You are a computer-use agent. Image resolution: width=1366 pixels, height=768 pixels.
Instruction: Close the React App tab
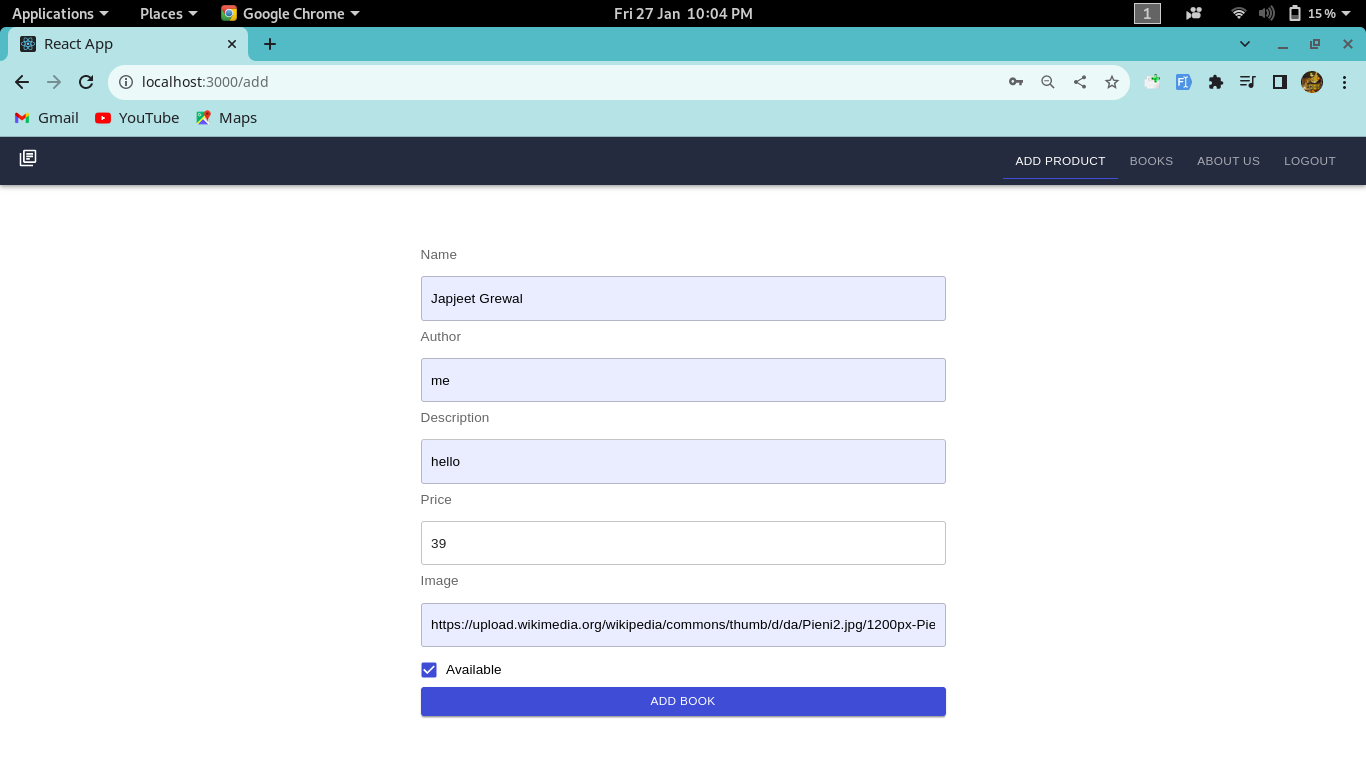[232, 44]
